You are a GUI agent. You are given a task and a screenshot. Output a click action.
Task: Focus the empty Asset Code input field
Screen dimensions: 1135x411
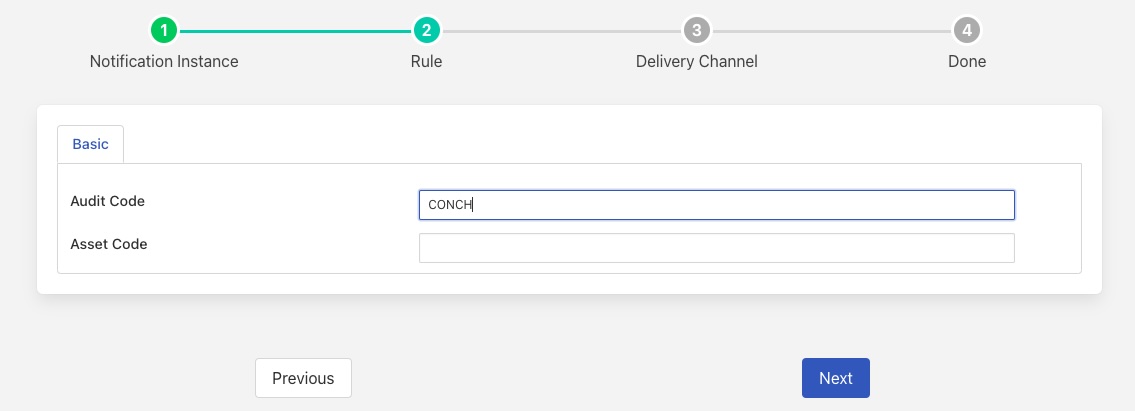[716, 248]
